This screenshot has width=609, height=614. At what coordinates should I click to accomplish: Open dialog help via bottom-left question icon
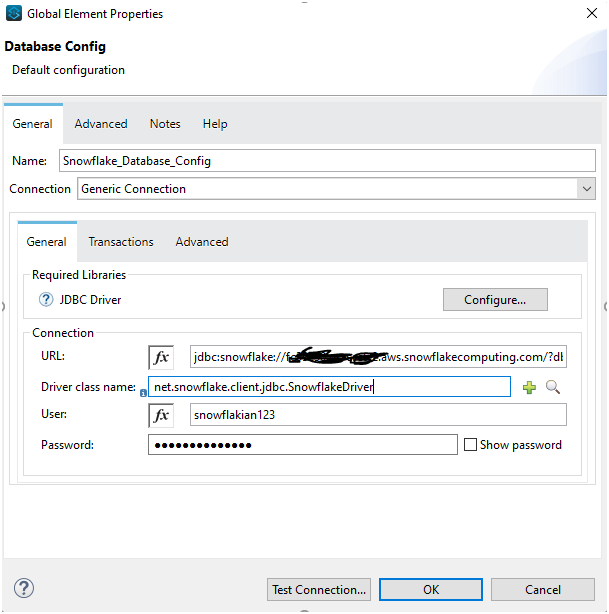(x=24, y=588)
